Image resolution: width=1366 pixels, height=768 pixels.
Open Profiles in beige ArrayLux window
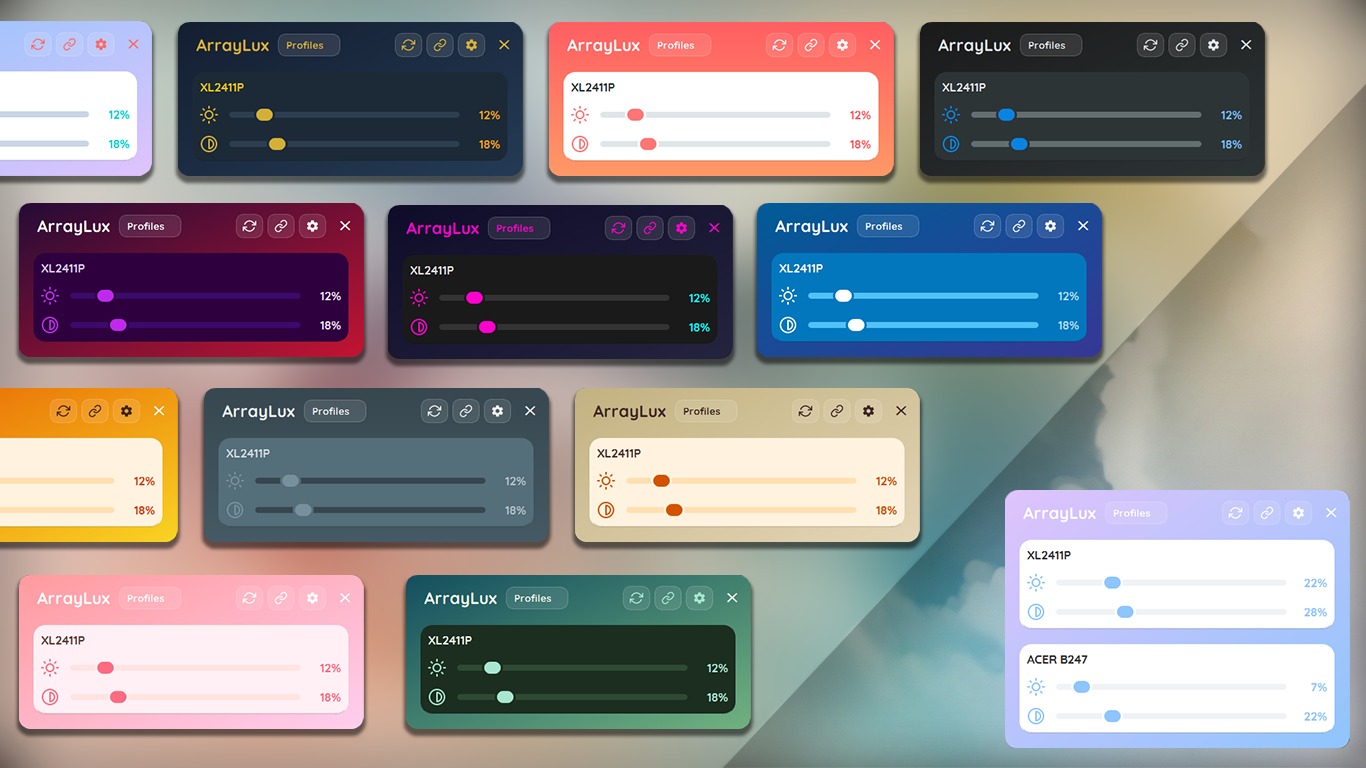point(706,411)
